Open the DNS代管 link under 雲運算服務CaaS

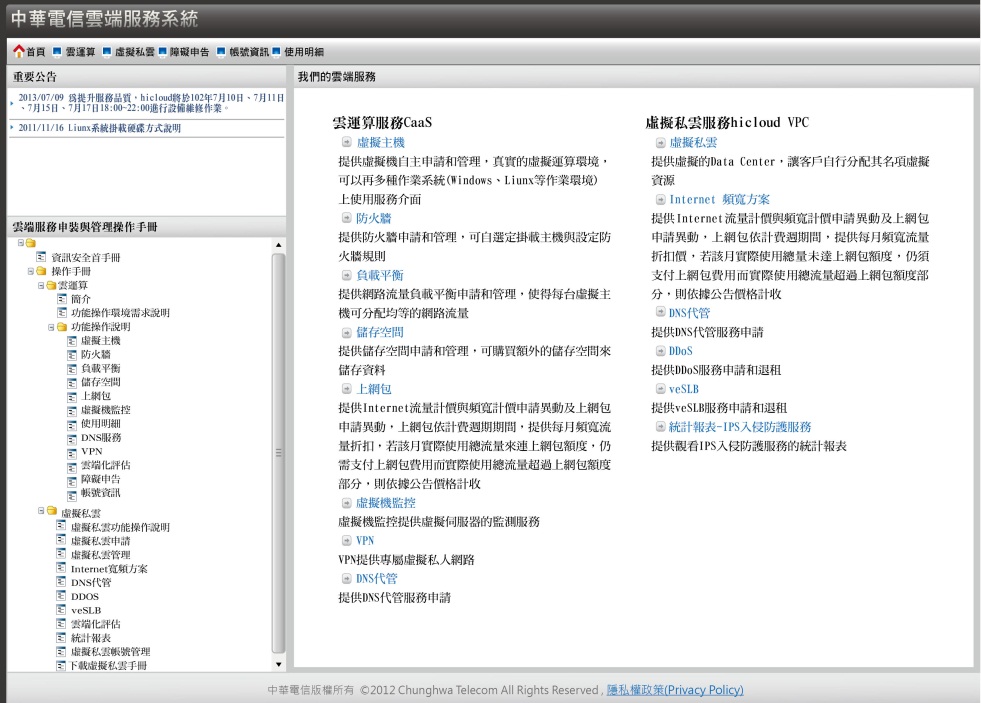pos(377,579)
